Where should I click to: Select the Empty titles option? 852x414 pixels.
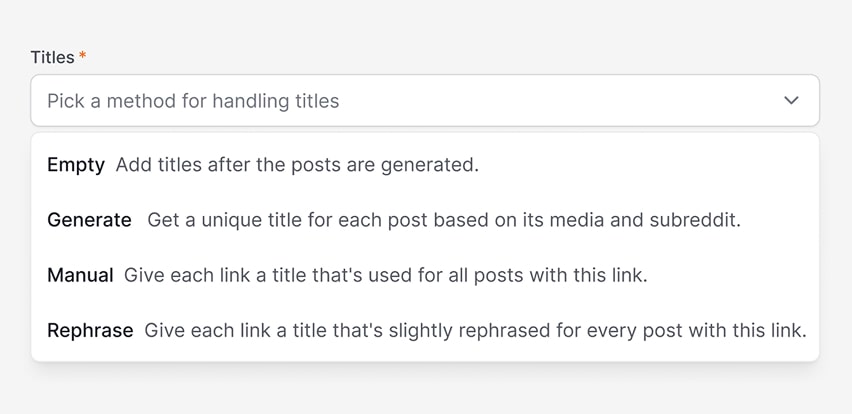click(x=425, y=165)
